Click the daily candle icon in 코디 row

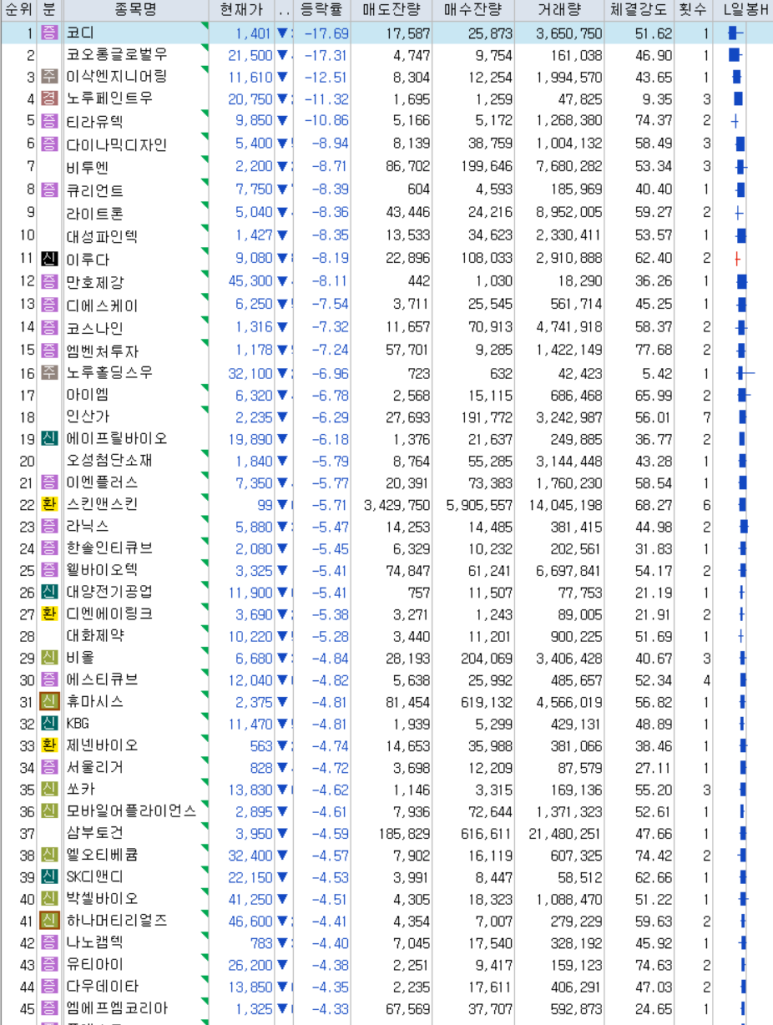[736, 33]
